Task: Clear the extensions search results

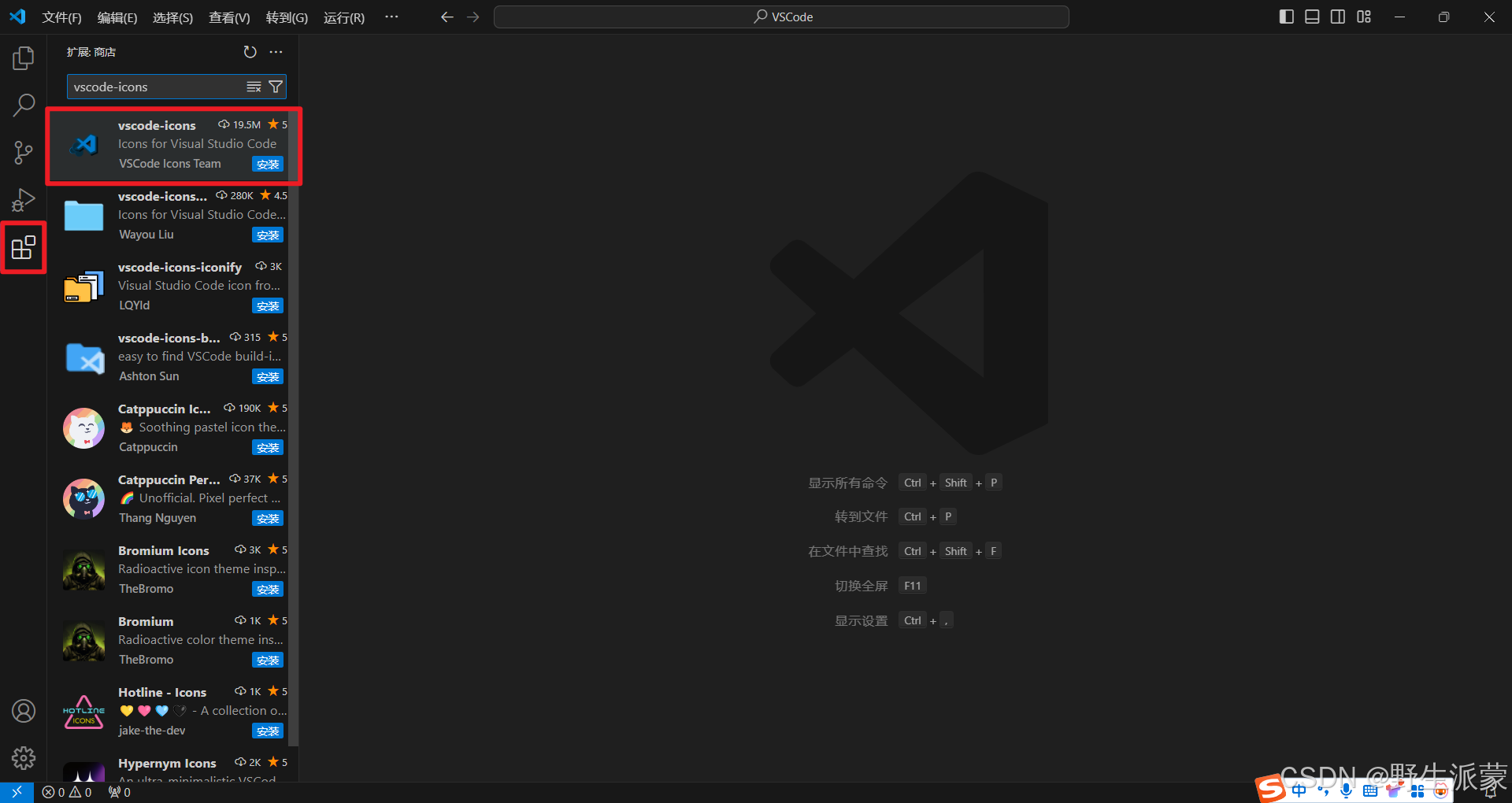Action: coord(254,87)
